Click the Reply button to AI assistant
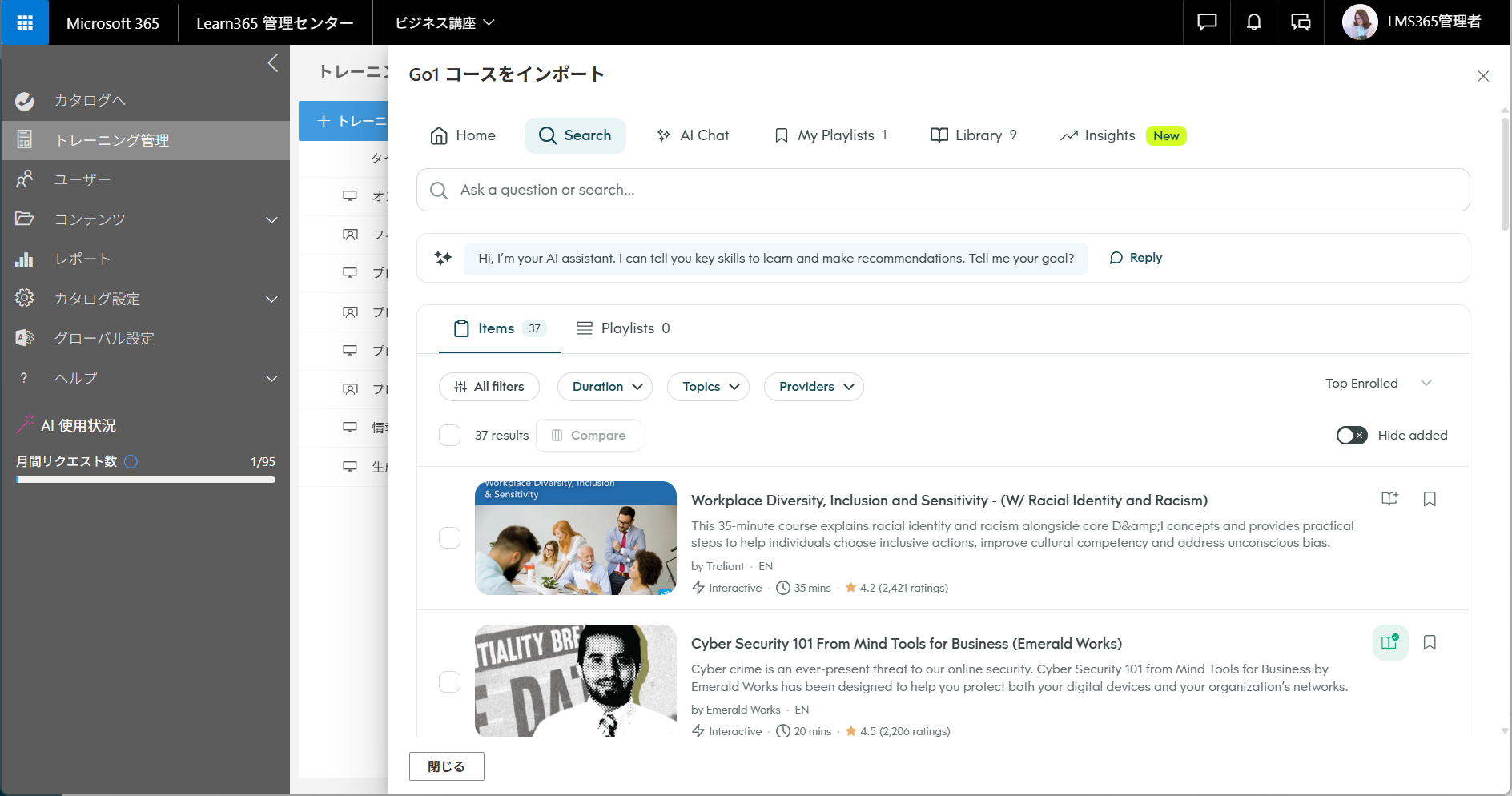This screenshot has width=1512, height=796. click(1136, 258)
